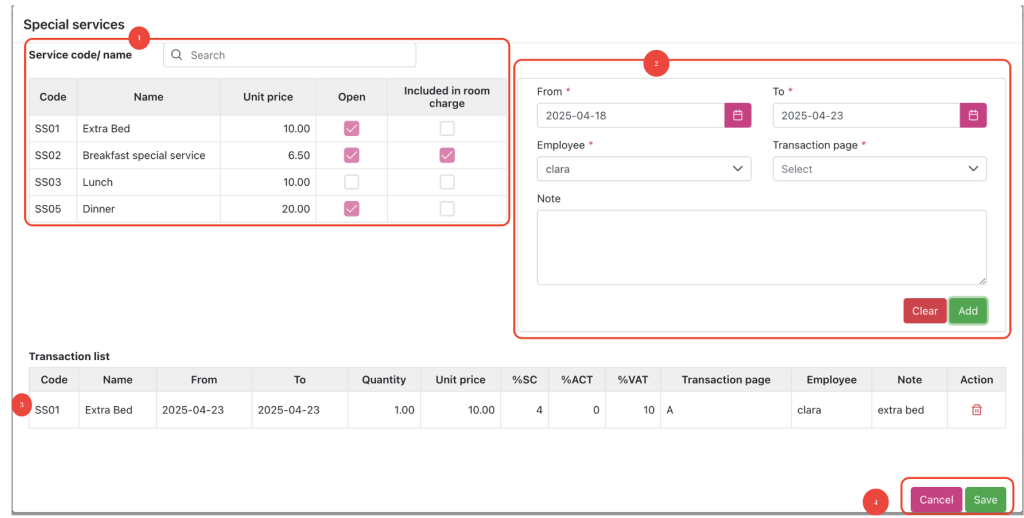Focus the Note text area
Screen dimensions: 1024x518
pyautogui.click(x=761, y=247)
